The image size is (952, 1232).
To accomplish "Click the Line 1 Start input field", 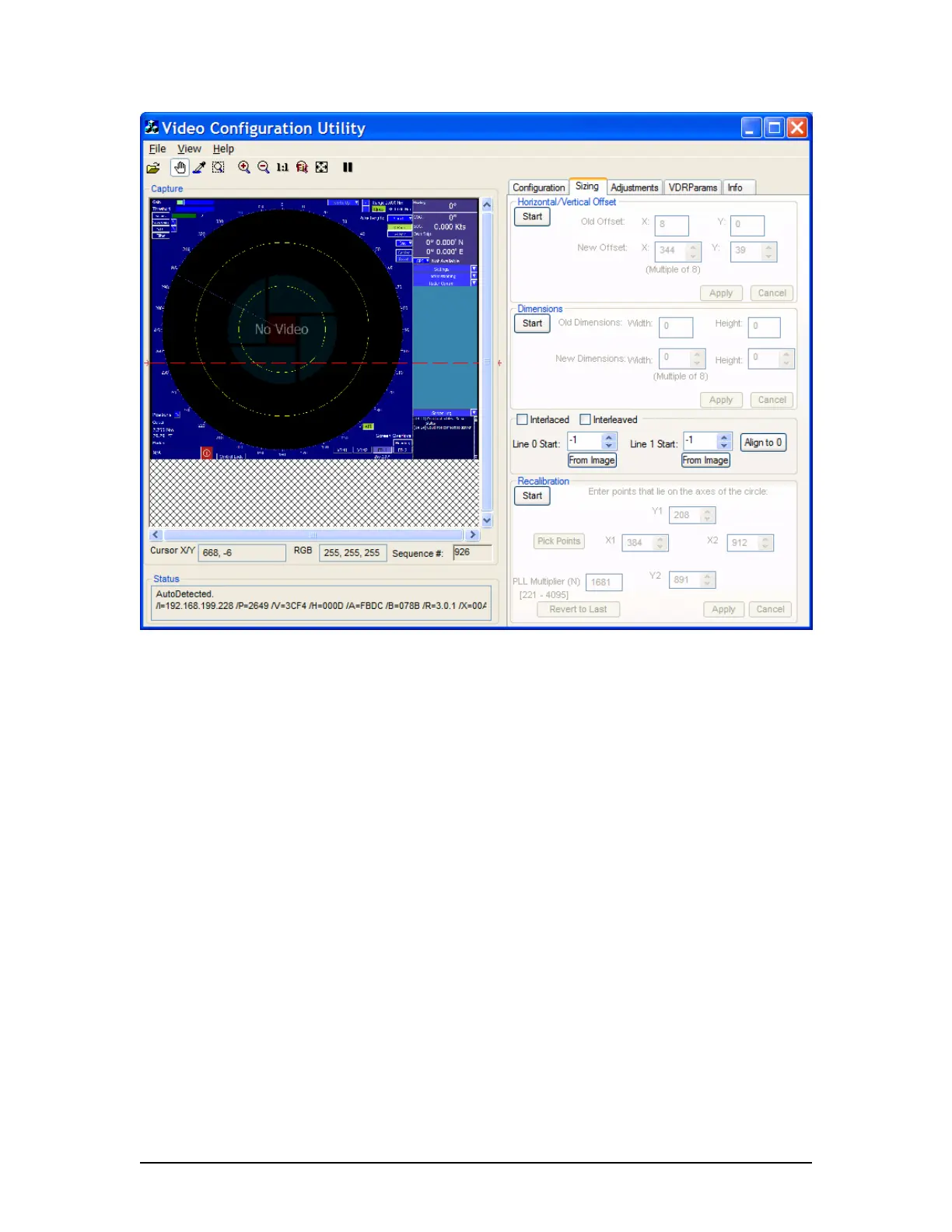I will [700, 441].
